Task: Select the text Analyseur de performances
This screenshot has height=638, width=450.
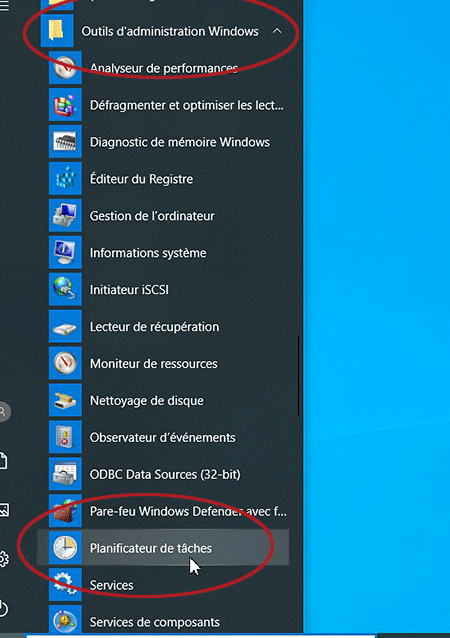Action: (x=164, y=68)
